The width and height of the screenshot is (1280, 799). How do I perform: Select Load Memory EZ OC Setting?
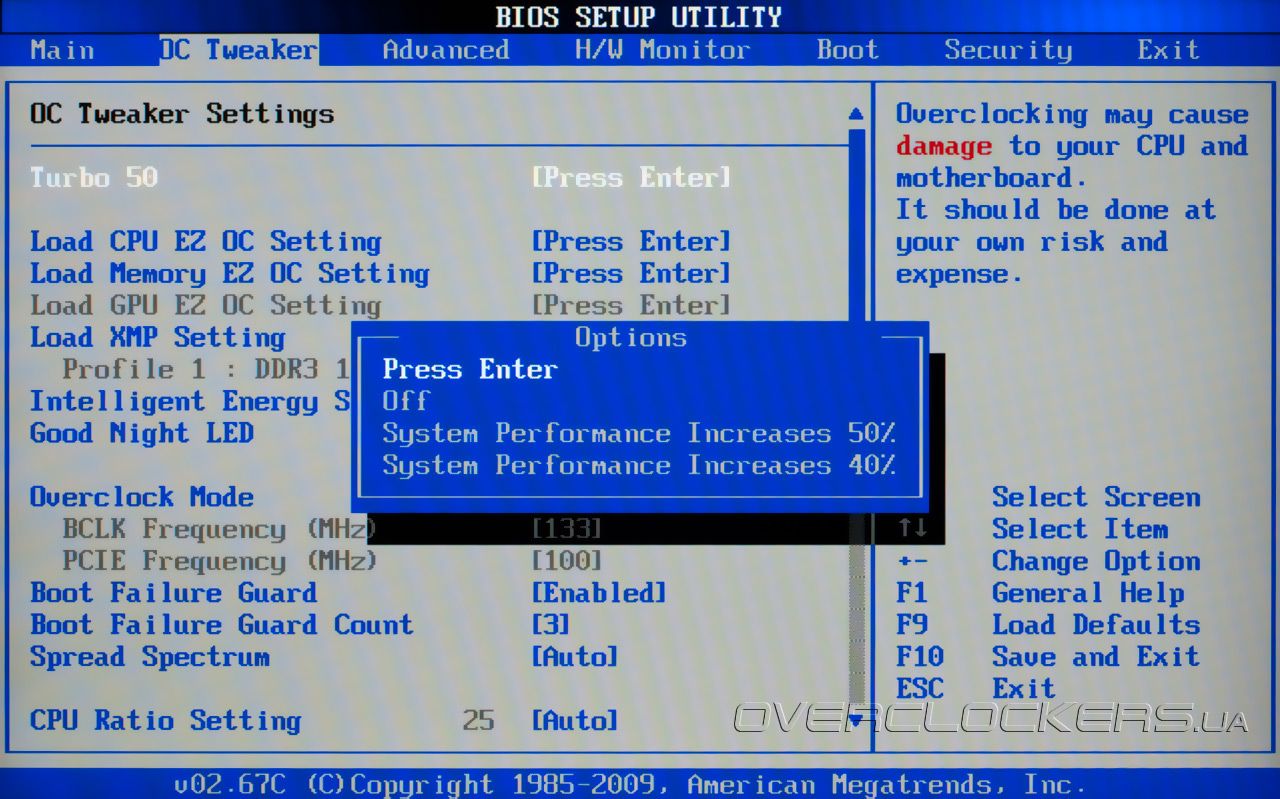(x=230, y=274)
